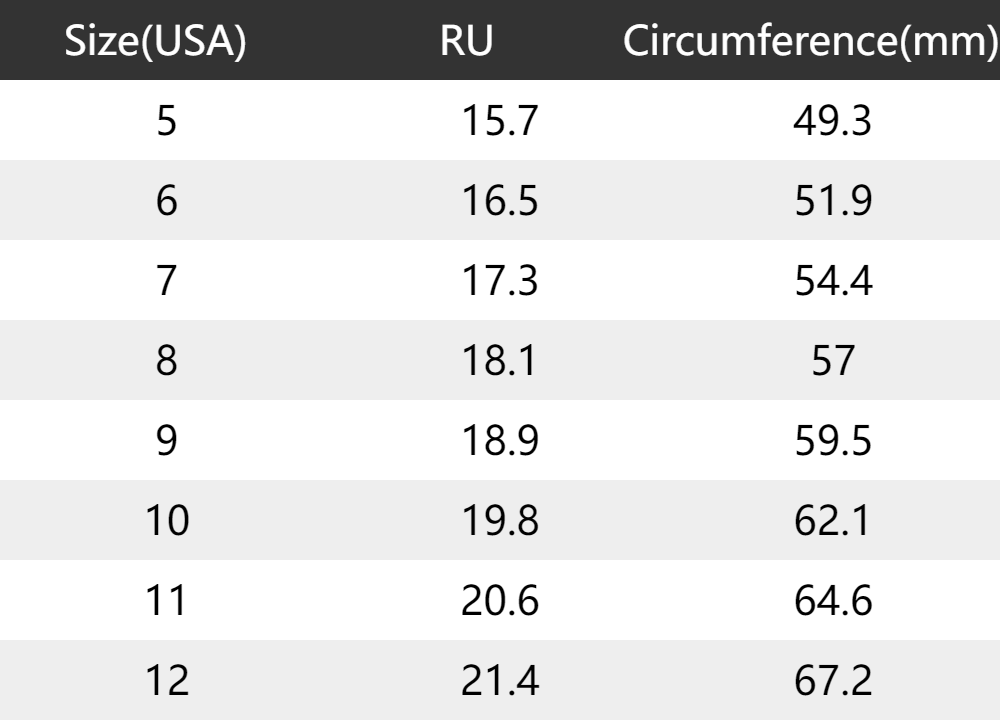Click the RU column header
This screenshot has width=1000, height=720.
[467, 41]
